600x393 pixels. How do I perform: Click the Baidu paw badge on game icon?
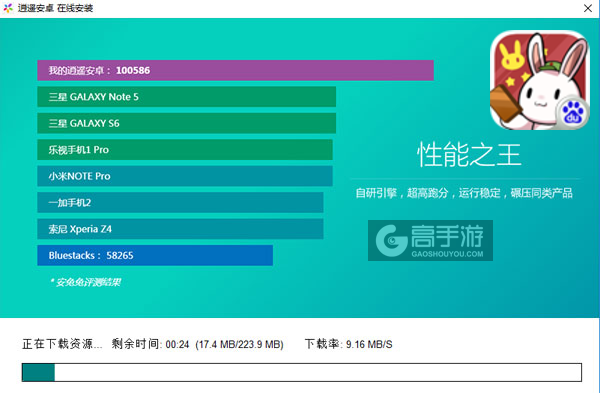[x=572, y=112]
